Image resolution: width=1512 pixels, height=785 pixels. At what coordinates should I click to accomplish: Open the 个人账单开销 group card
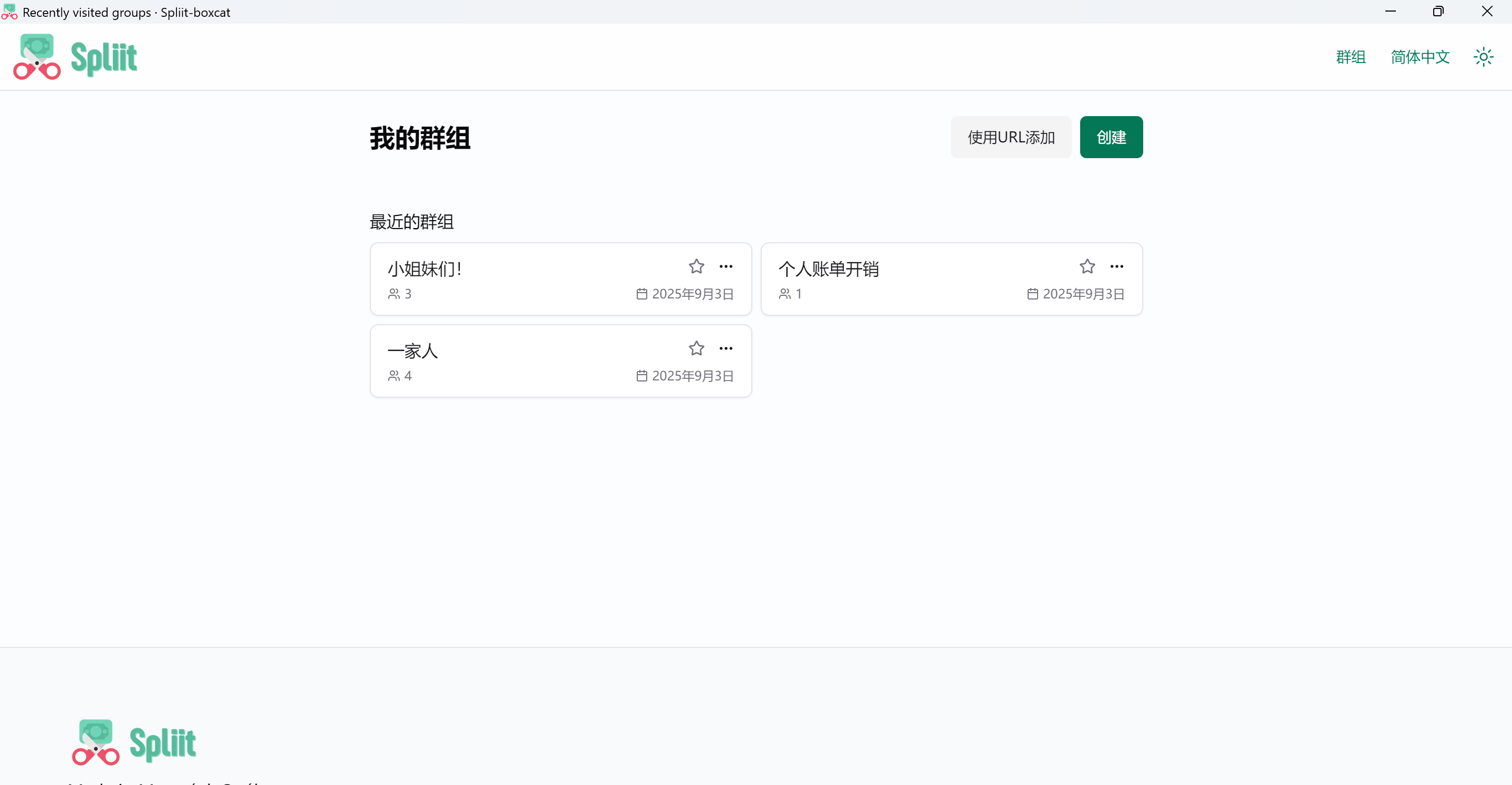coord(951,279)
